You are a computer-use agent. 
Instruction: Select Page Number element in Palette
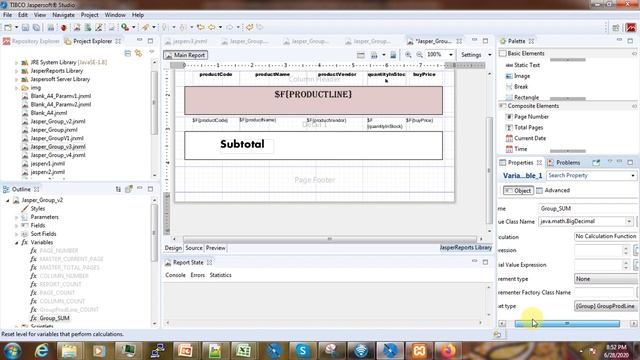[527, 117]
